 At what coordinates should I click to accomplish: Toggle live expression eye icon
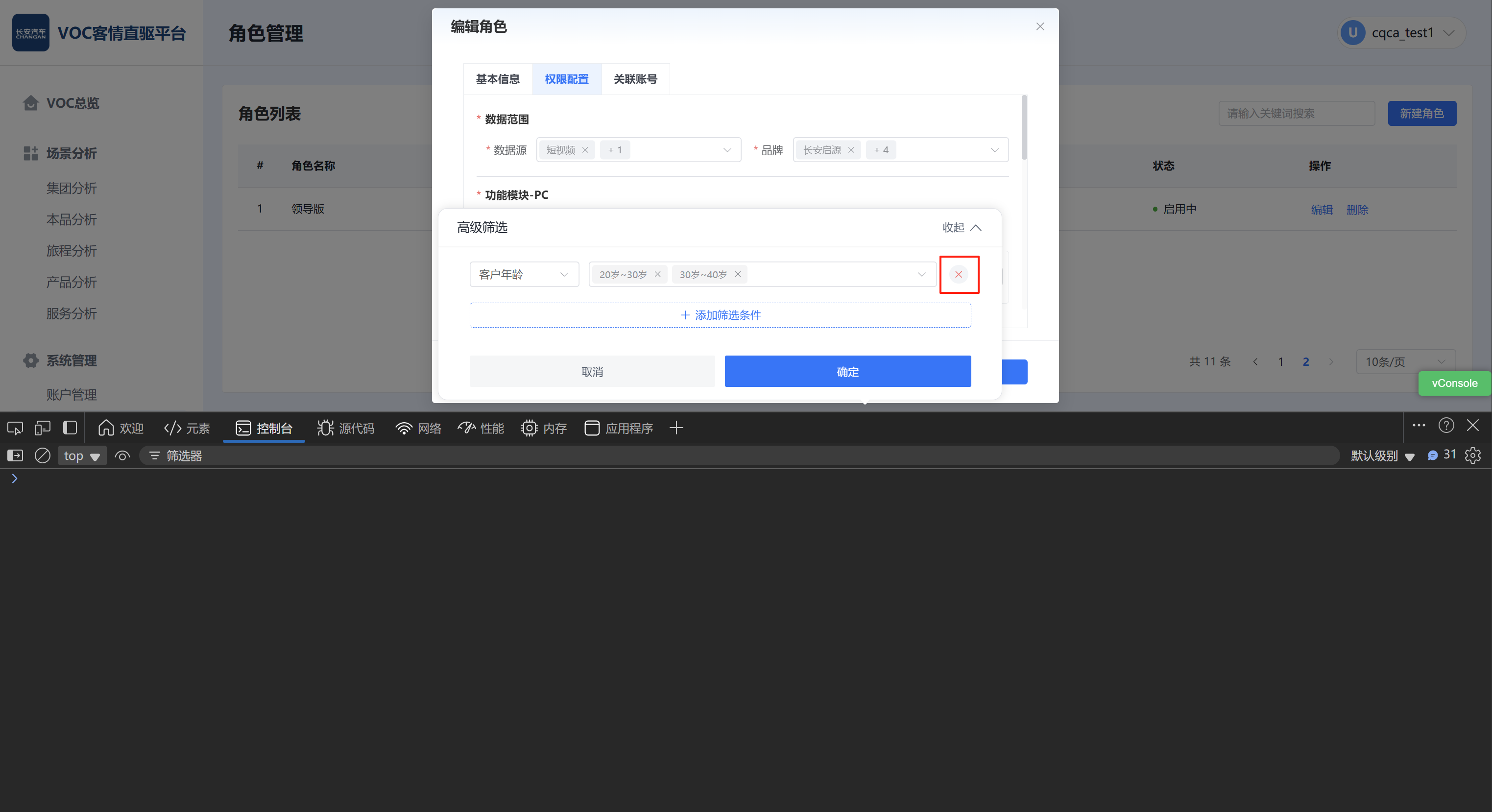pyautogui.click(x=122, y=456)
